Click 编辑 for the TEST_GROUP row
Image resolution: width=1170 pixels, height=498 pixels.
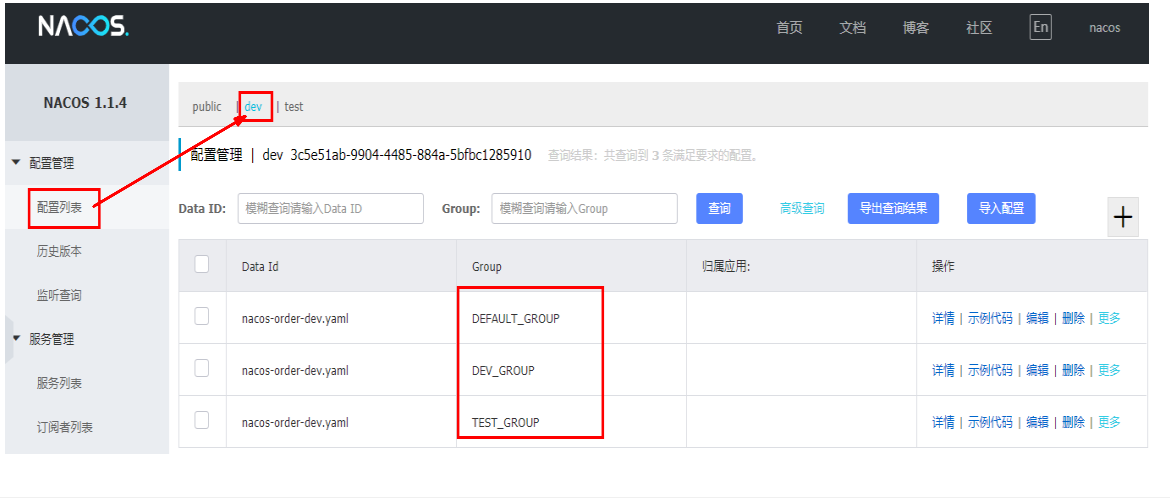[x=1037, y=423]
